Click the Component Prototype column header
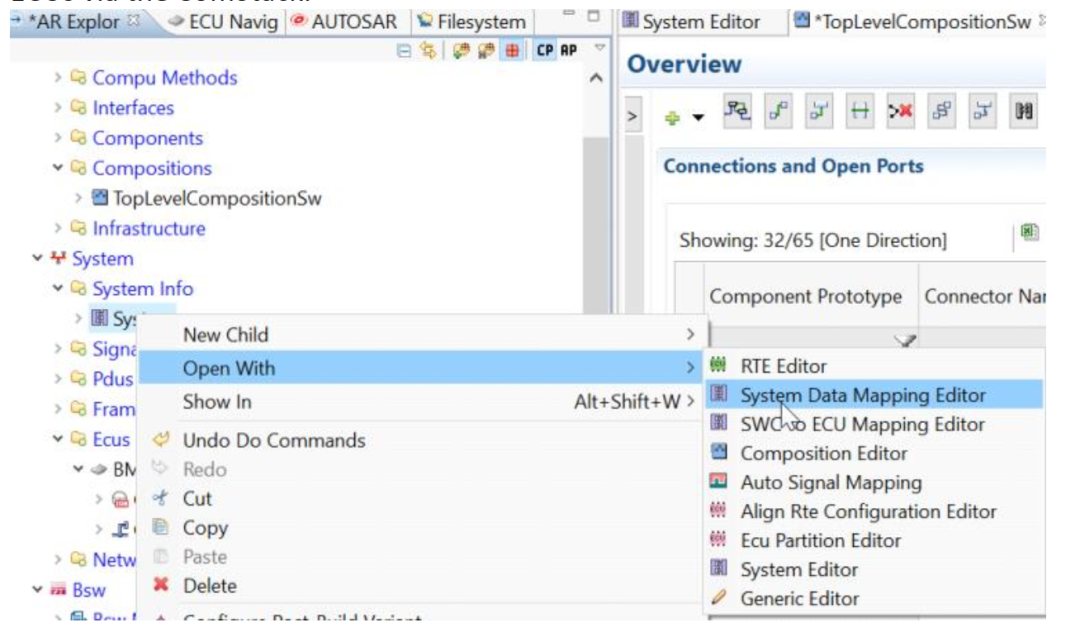1080x632 pixels. (811, 296)
